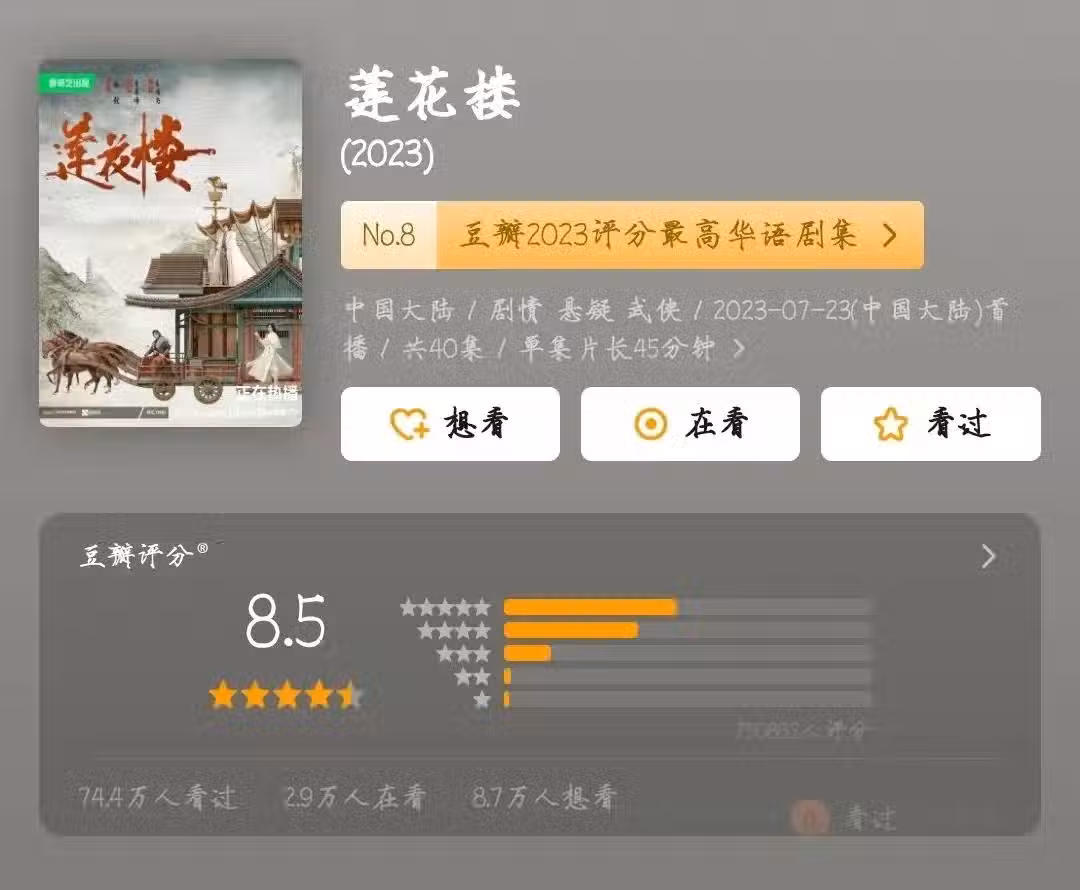Expand show details chevron after 45分钟
The image size is (1080, 890).
(738, 349)
